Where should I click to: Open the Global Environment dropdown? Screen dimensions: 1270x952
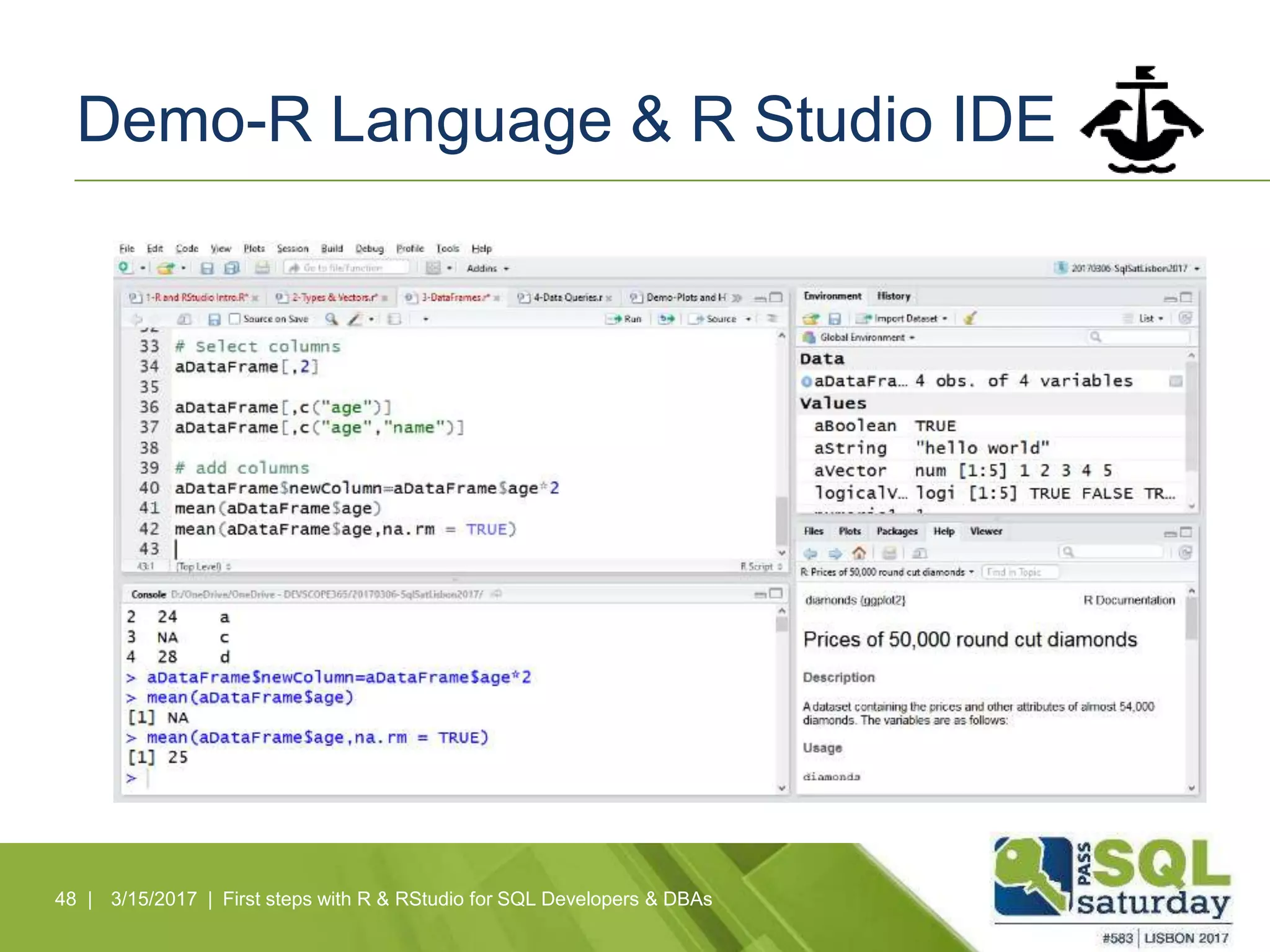pyautogui.click(x=859, y=338)
